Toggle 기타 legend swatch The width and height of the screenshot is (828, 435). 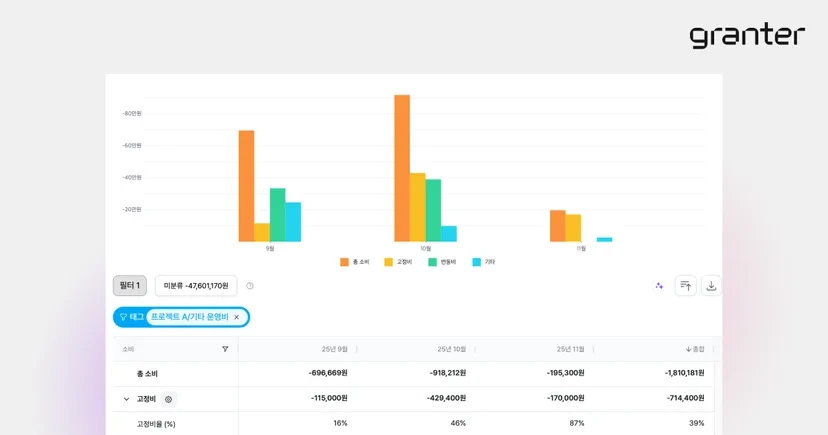point(476,262)
